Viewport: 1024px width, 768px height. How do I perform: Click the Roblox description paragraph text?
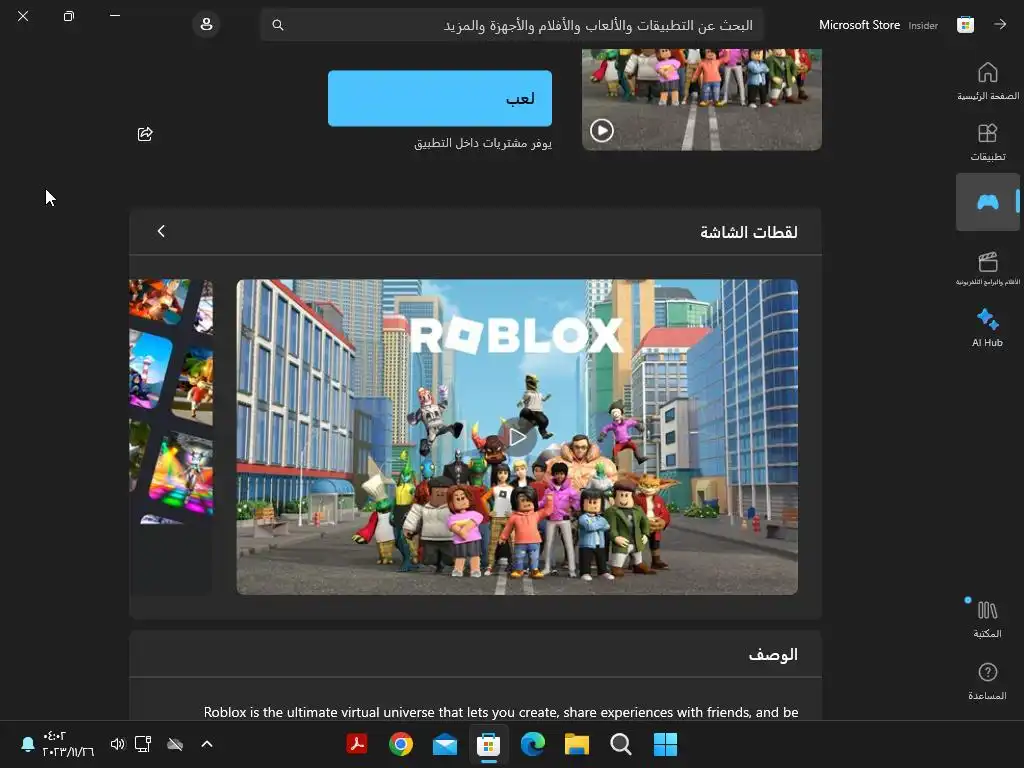[501, 712]
